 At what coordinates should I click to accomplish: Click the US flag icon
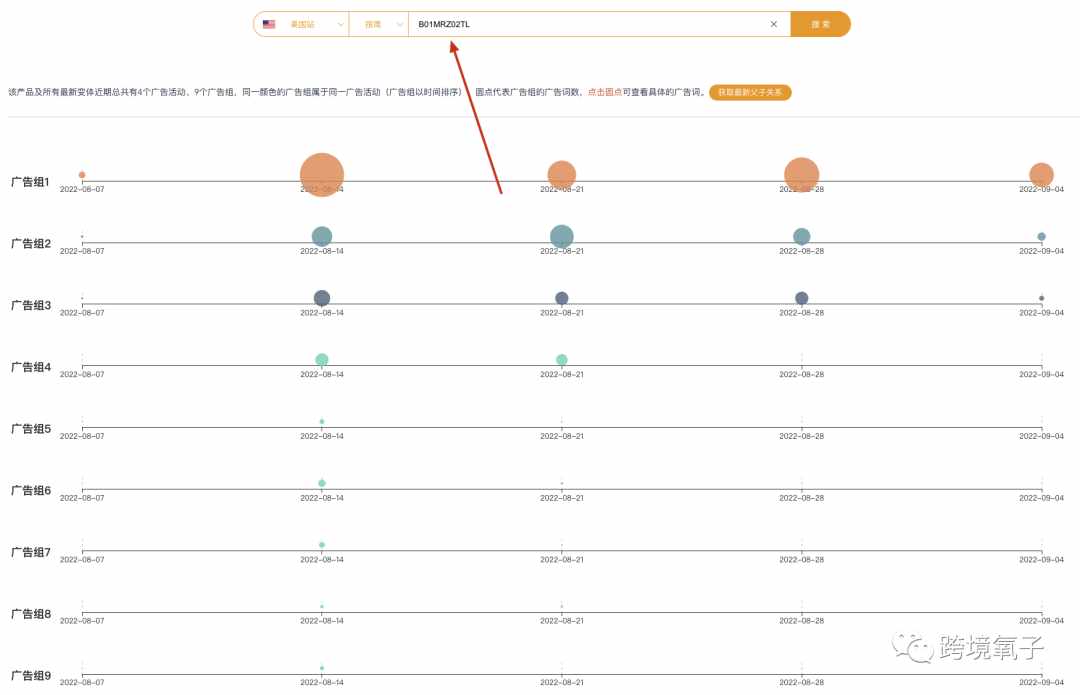(269, 24)
